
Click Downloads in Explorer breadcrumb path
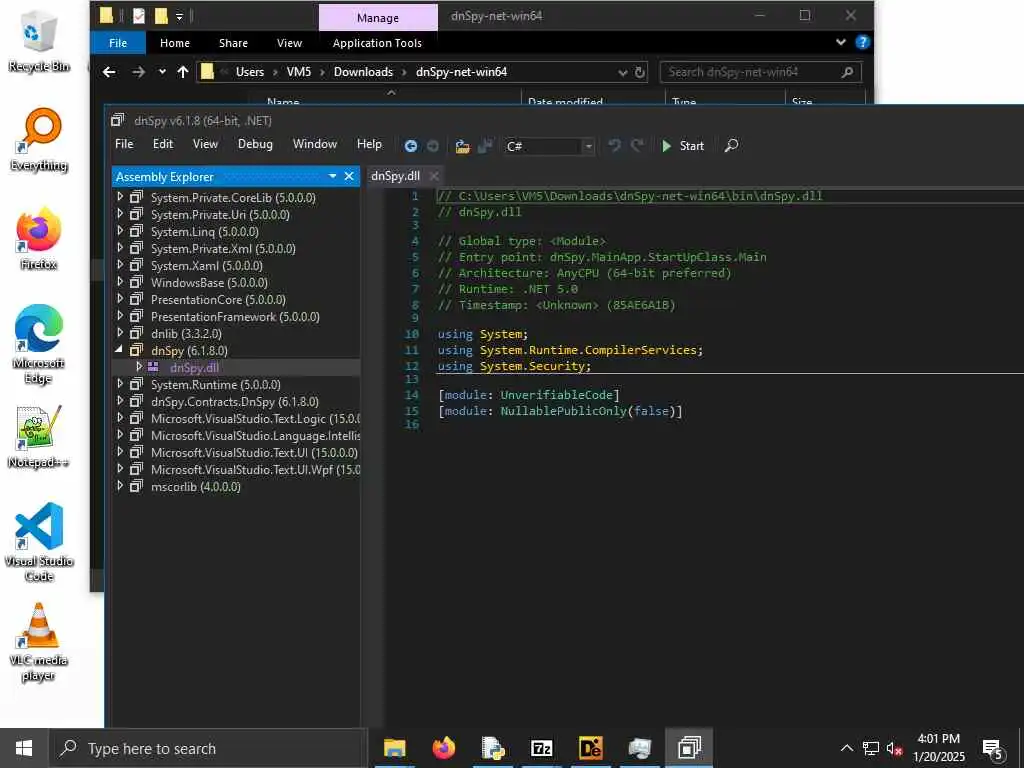[x=363, y=72]
